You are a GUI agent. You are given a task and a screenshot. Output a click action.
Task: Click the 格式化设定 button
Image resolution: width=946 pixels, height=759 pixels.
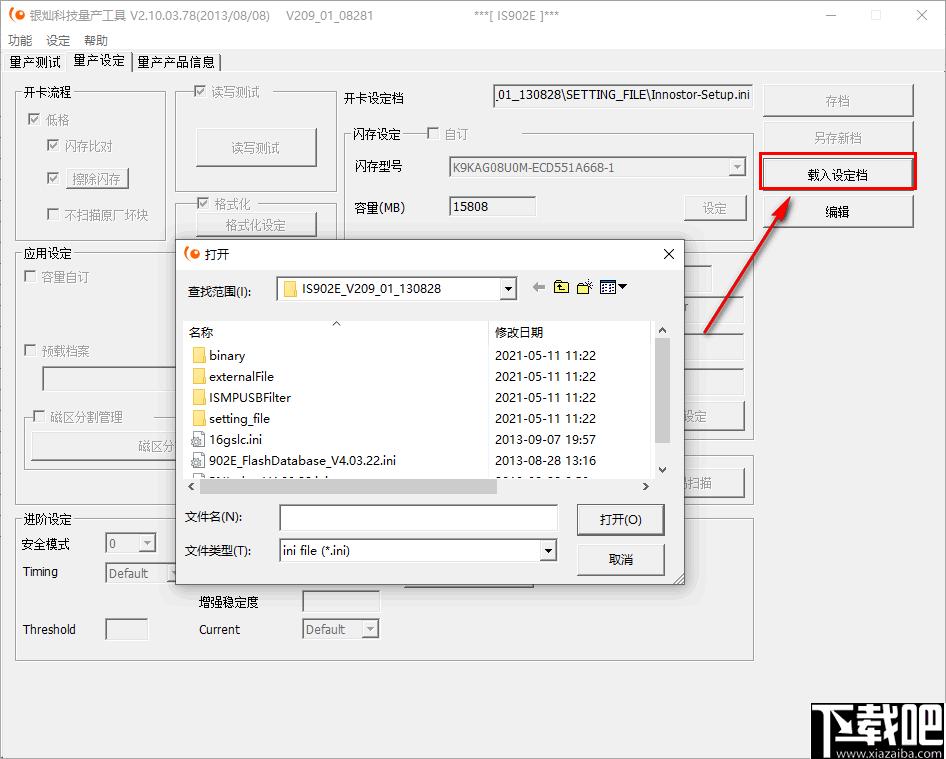[x=256, y=225]
